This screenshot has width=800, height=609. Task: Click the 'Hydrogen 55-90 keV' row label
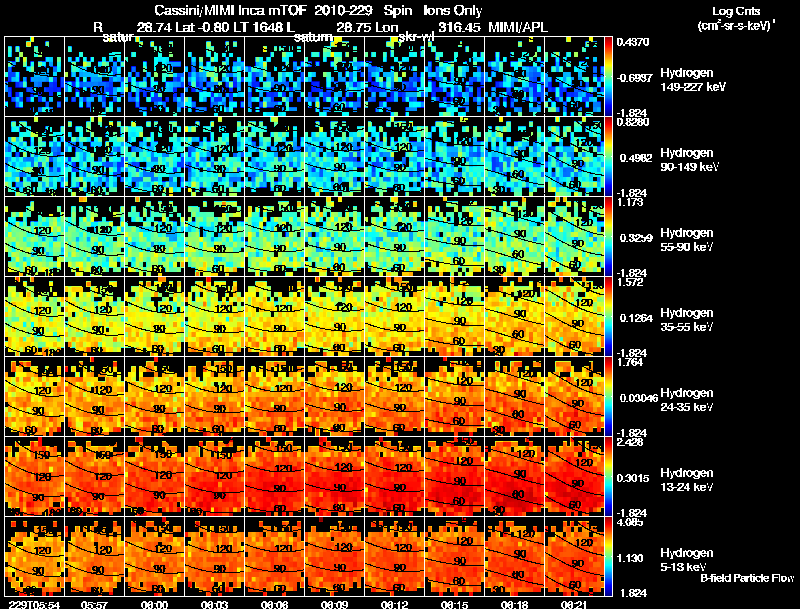tap(687, 240)
